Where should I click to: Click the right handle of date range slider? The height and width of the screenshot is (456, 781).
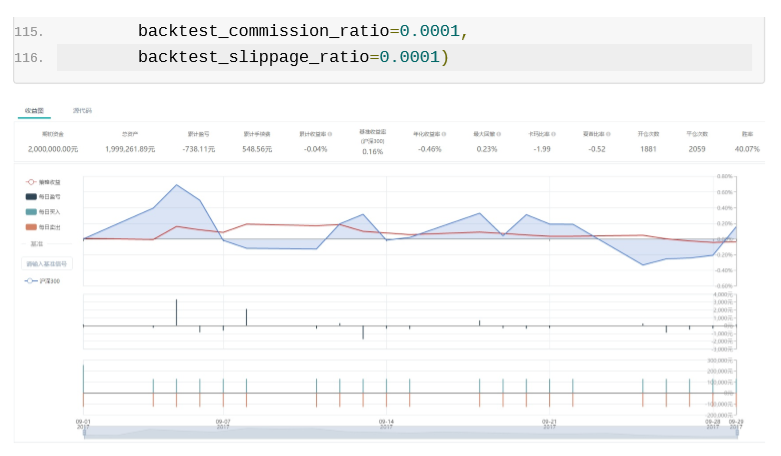[x=737, y=432]
